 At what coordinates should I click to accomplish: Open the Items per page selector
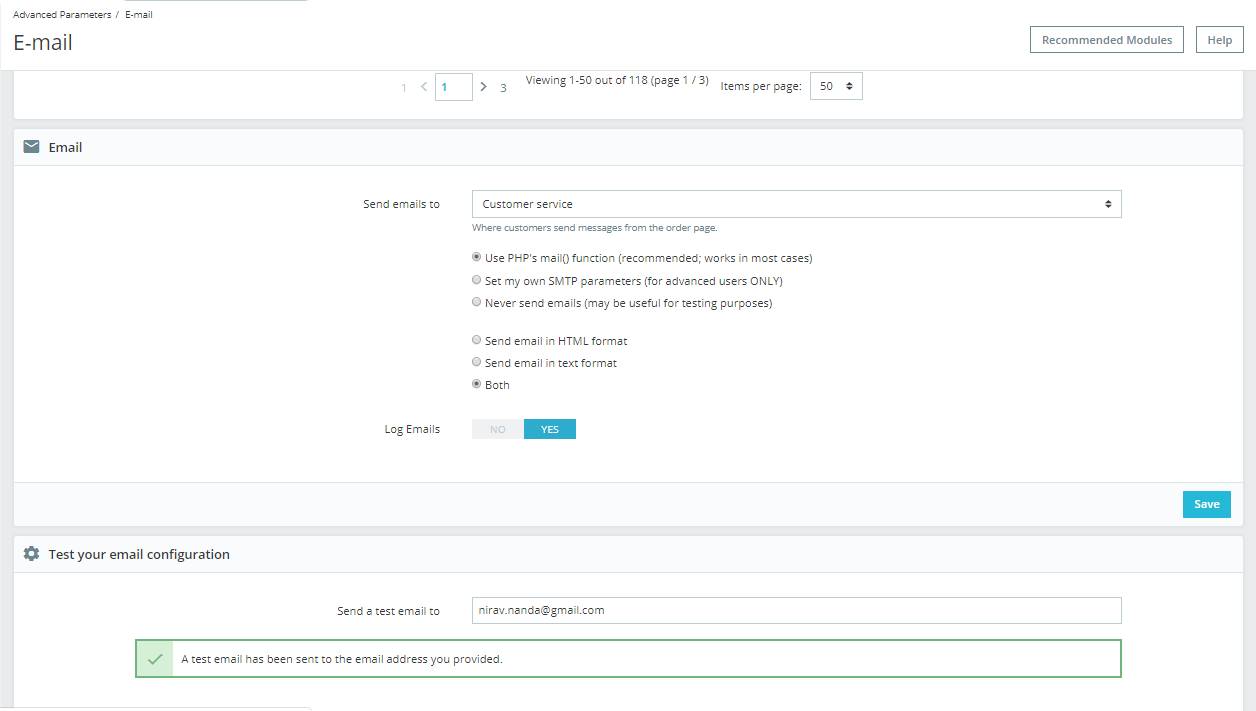(836, 86)
